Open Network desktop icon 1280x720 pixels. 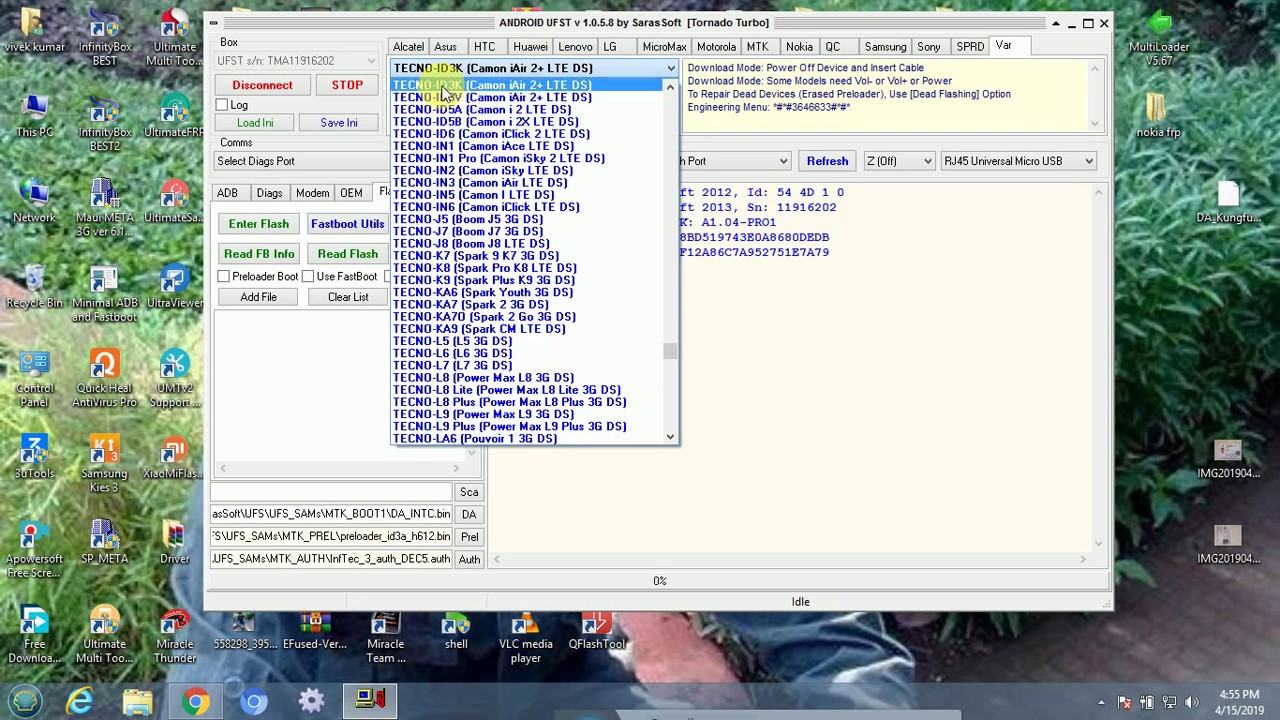(34, 201)
